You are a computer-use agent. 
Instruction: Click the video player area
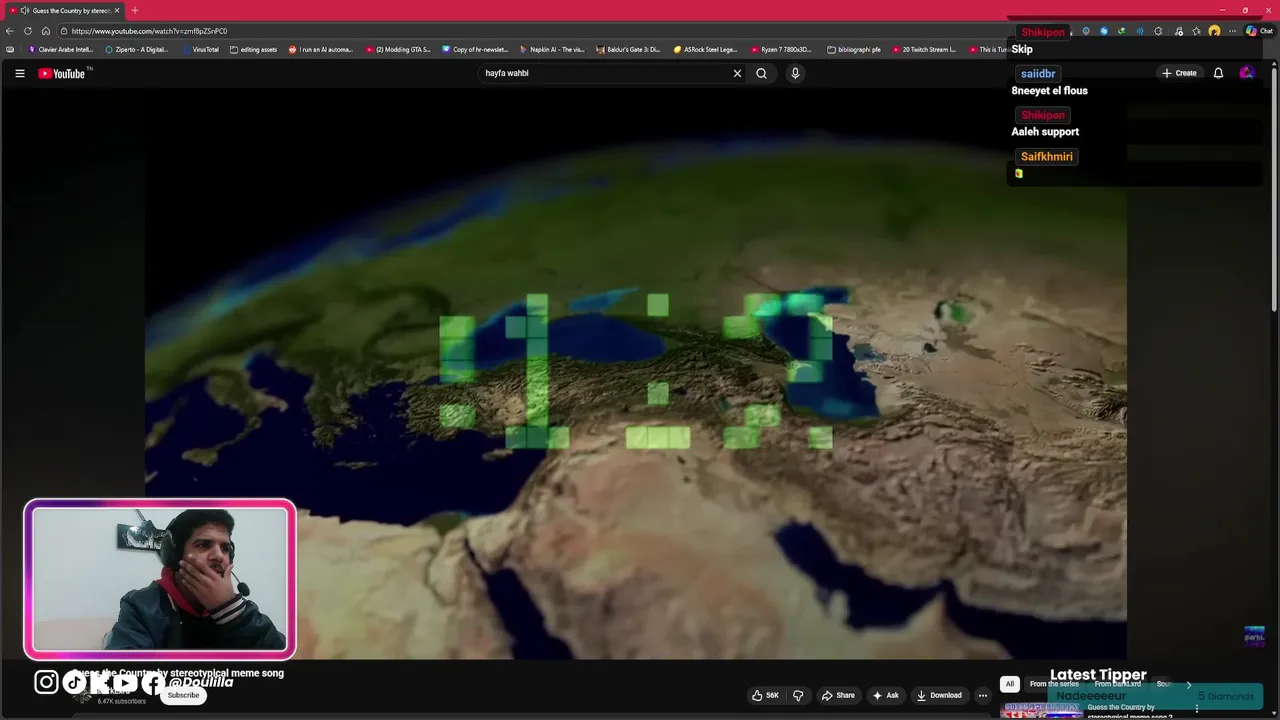[x=636, y=375]
